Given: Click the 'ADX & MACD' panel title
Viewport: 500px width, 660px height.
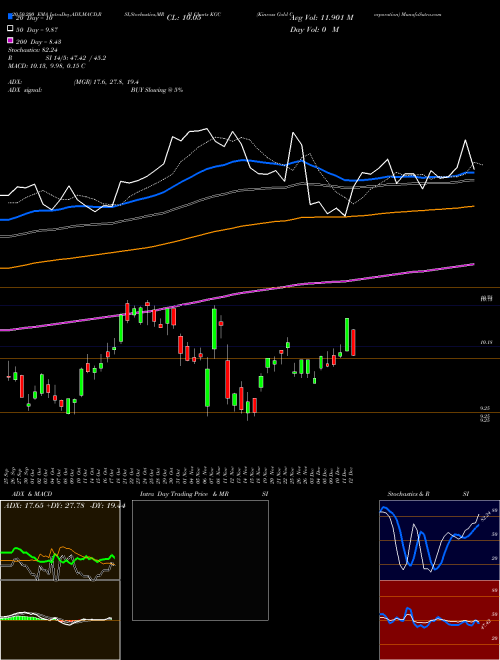Looking at the screenshot, I should (32, 494).
